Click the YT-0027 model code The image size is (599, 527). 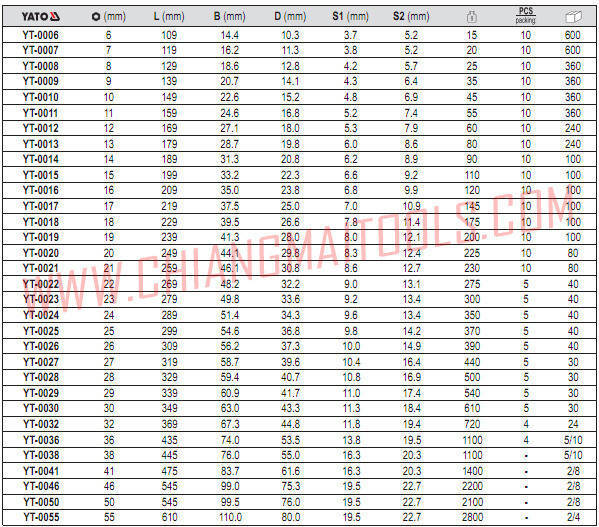click(41, 362)
